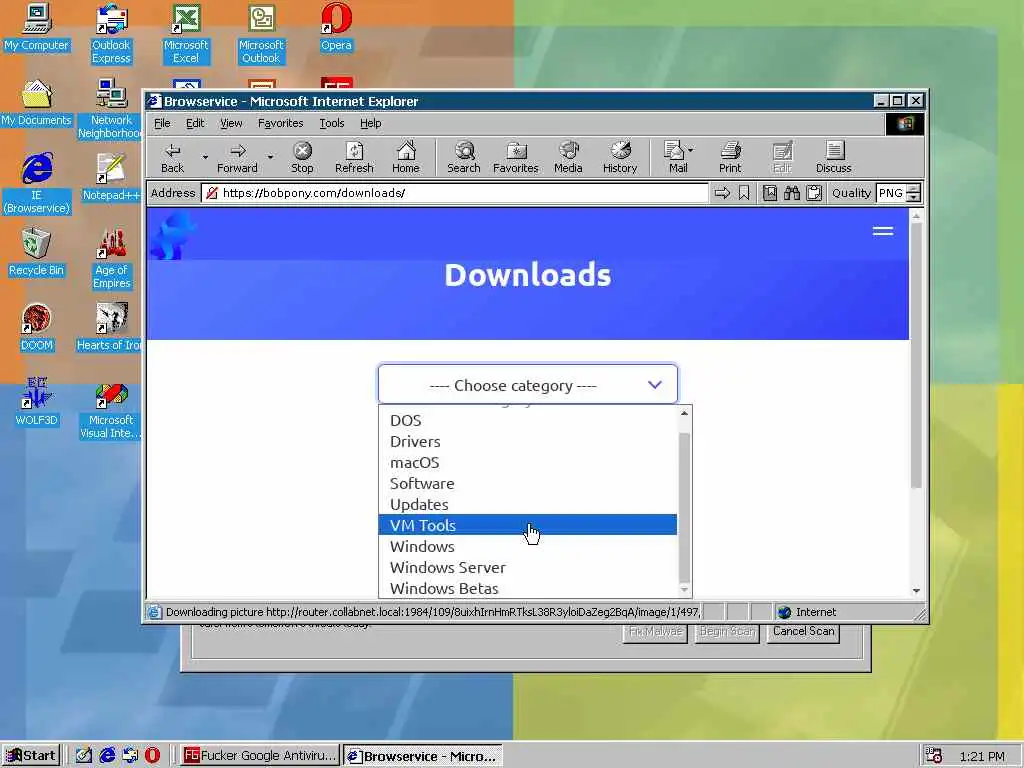Screen dimensions: 1024x768
Task: Choose Updates from the category list
Action: 528,504
